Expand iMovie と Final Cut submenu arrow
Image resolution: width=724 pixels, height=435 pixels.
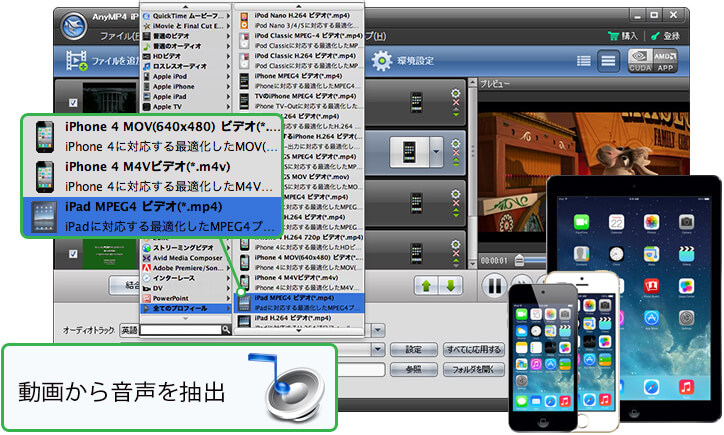coord(228,26)
